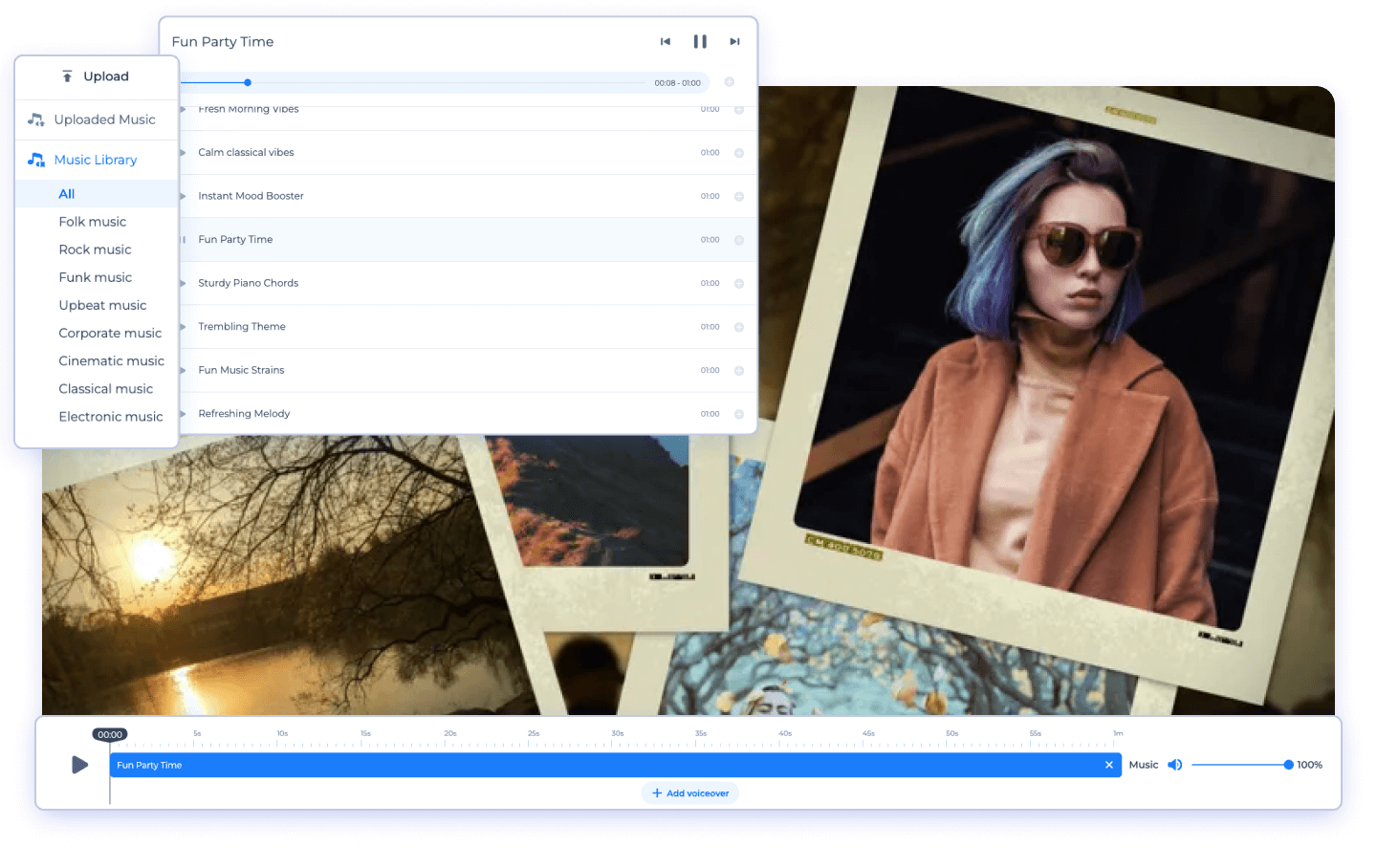The image size is (1377, 868).
Task: Skip to the next track
Action: click(x=734, y=42)
